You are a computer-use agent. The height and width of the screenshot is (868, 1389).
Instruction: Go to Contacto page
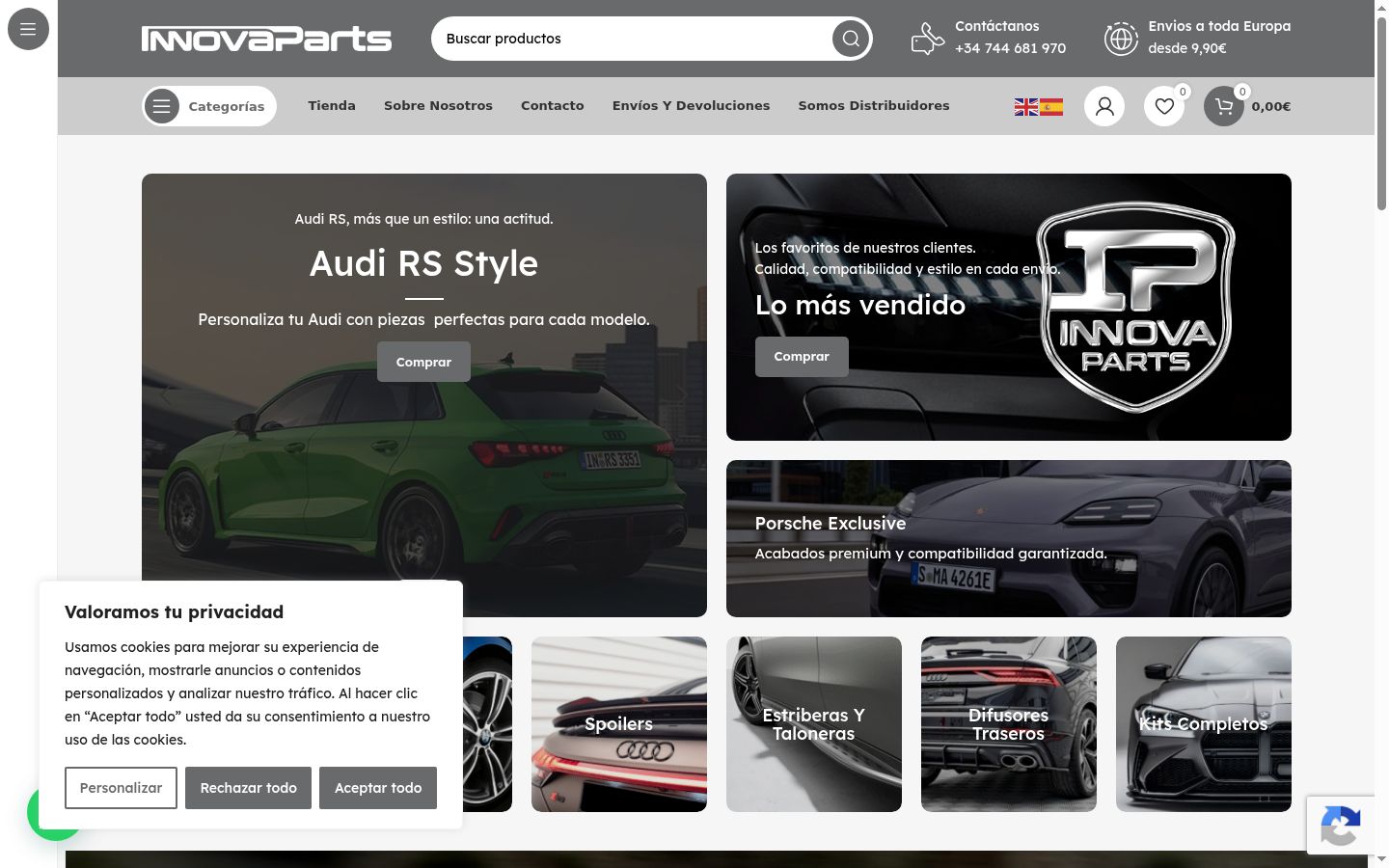coord(553,106)
